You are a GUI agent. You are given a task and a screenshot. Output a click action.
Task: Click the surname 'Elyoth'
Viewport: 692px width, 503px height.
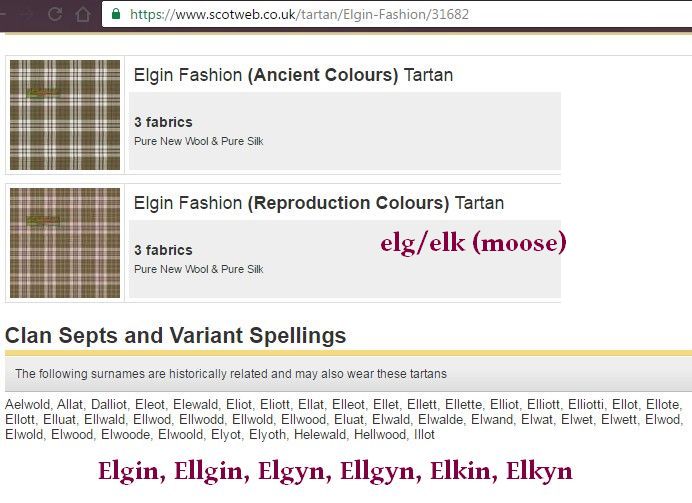point(267,435)
